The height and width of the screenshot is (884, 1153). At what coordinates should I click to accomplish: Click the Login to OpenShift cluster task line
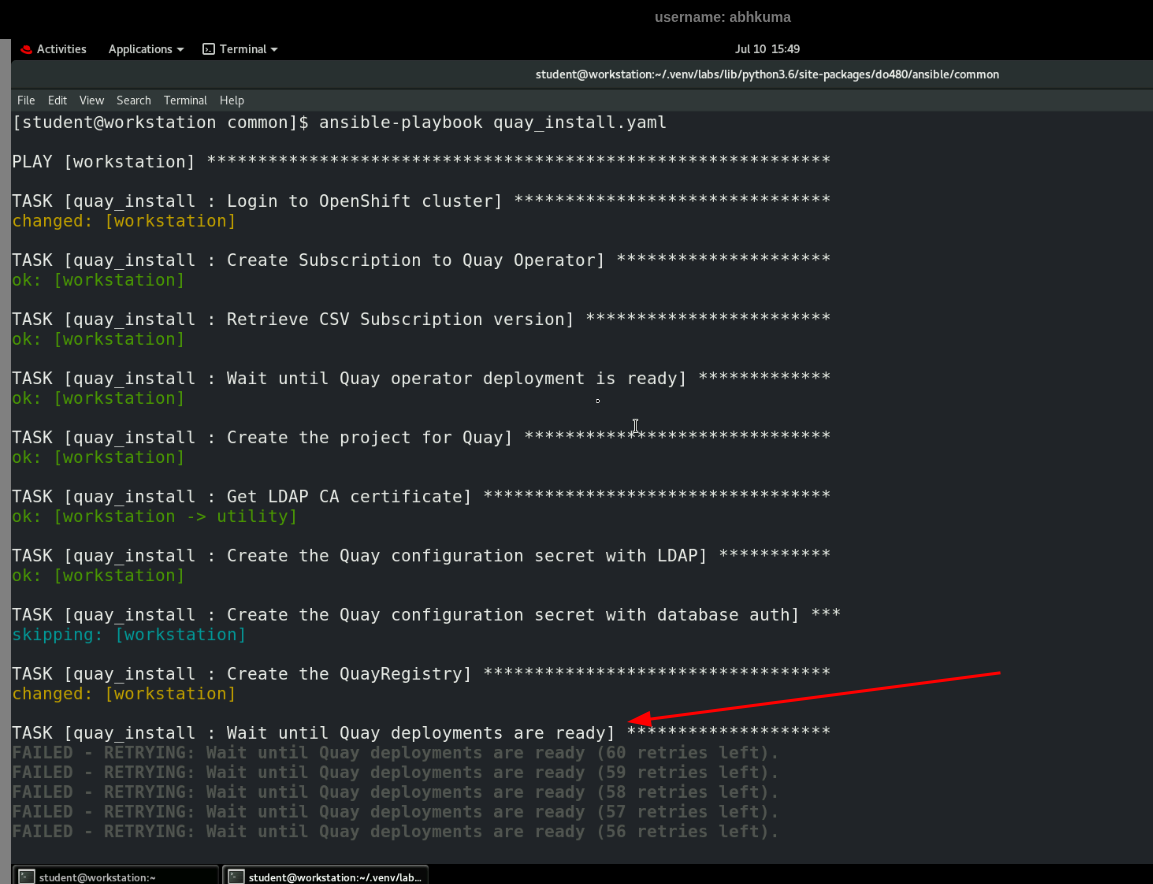click(x=421, y=202)
